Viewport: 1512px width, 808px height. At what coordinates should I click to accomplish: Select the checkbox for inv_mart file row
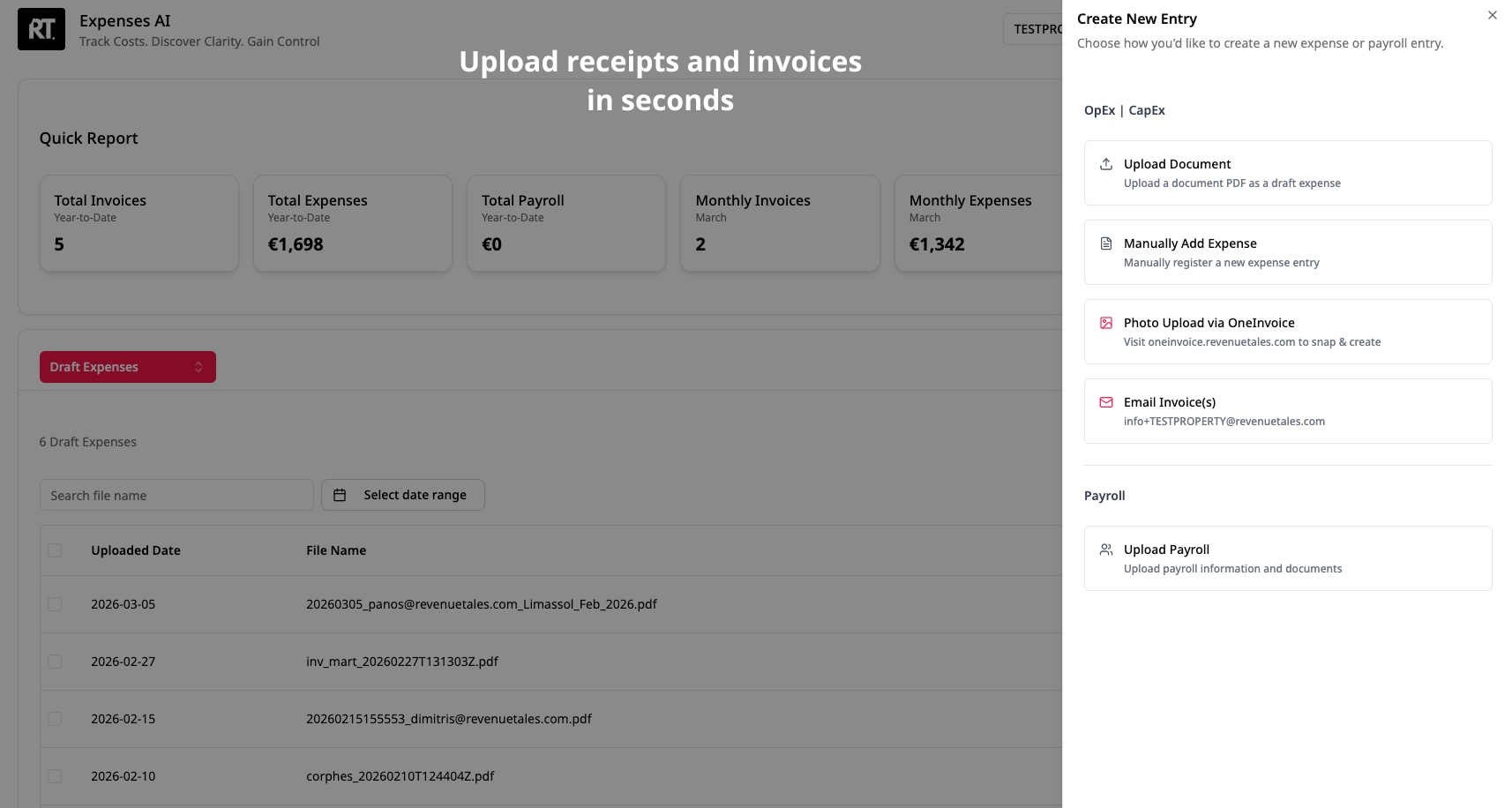pos(55,662)
